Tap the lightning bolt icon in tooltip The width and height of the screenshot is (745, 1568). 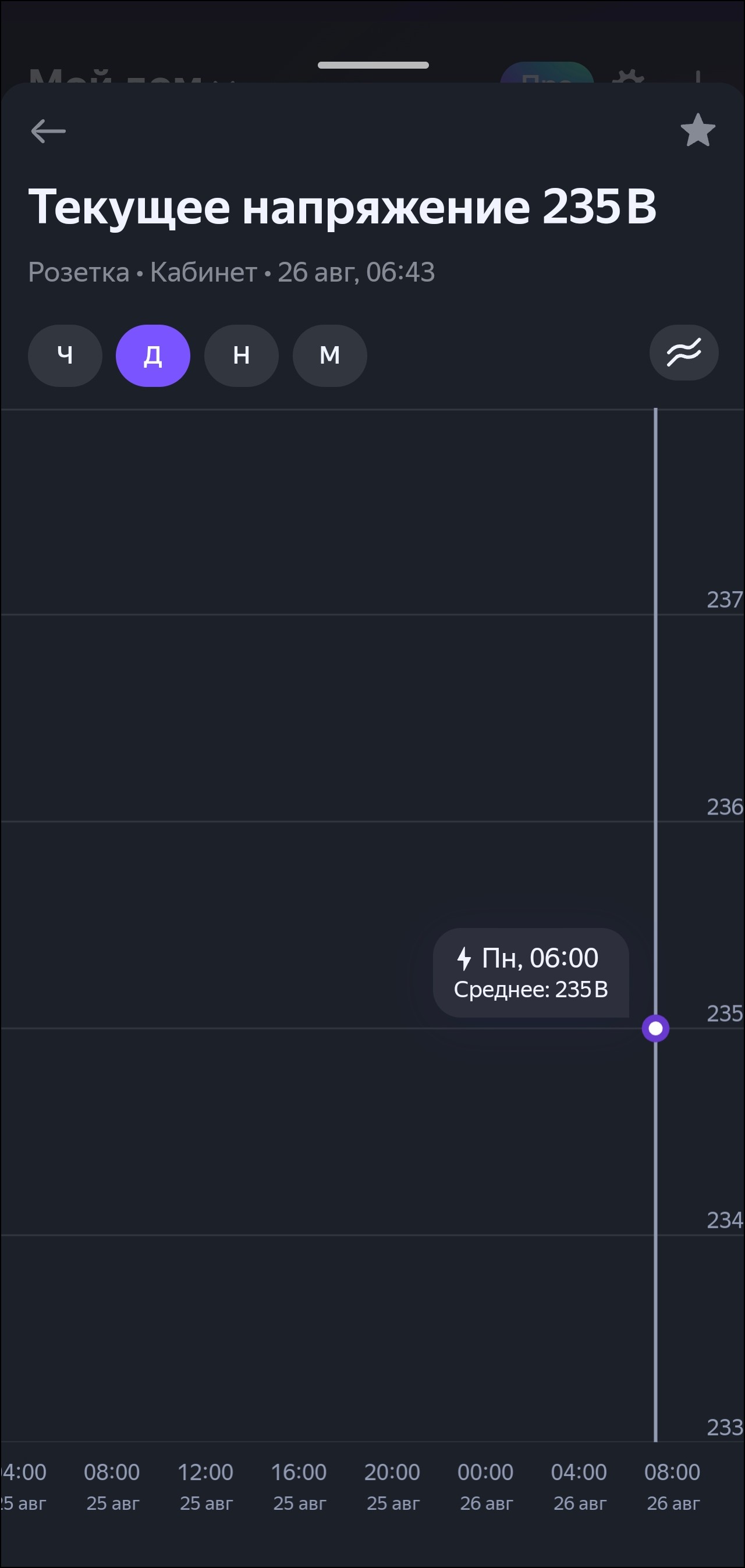click(464, 959)
